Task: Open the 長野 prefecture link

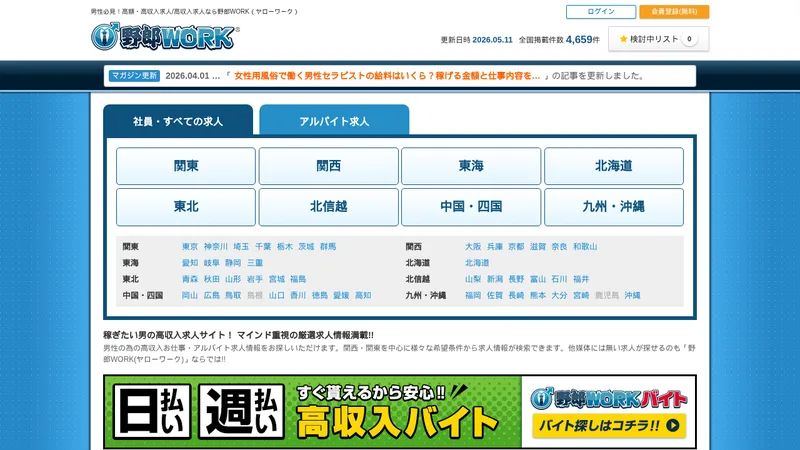Action: (x=516, y=279)
